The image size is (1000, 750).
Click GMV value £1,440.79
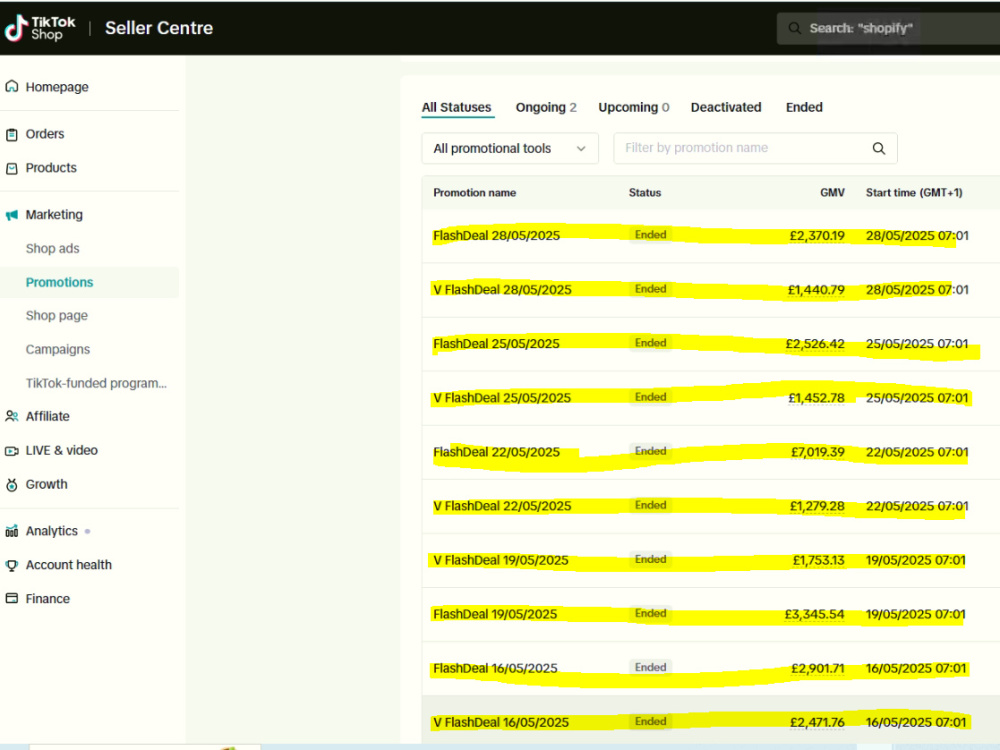point(816,290)
